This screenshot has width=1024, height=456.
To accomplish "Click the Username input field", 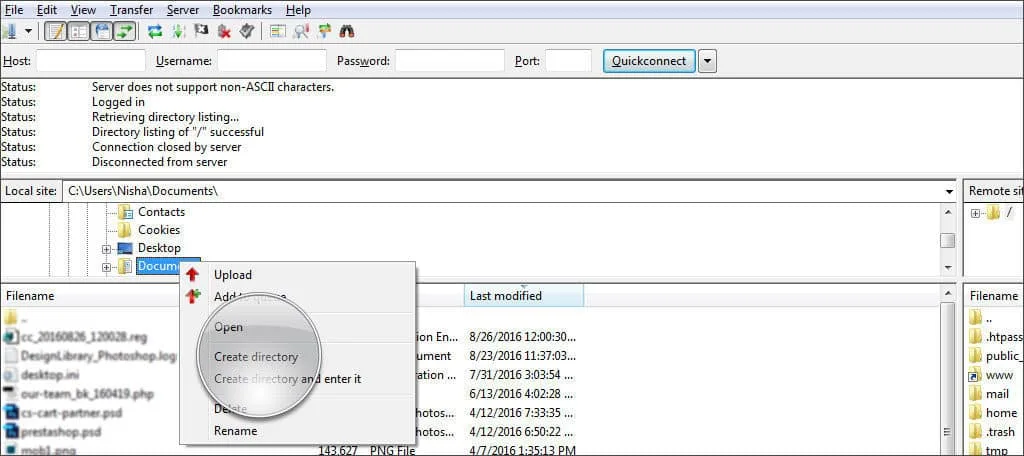I will coord(272,61).
